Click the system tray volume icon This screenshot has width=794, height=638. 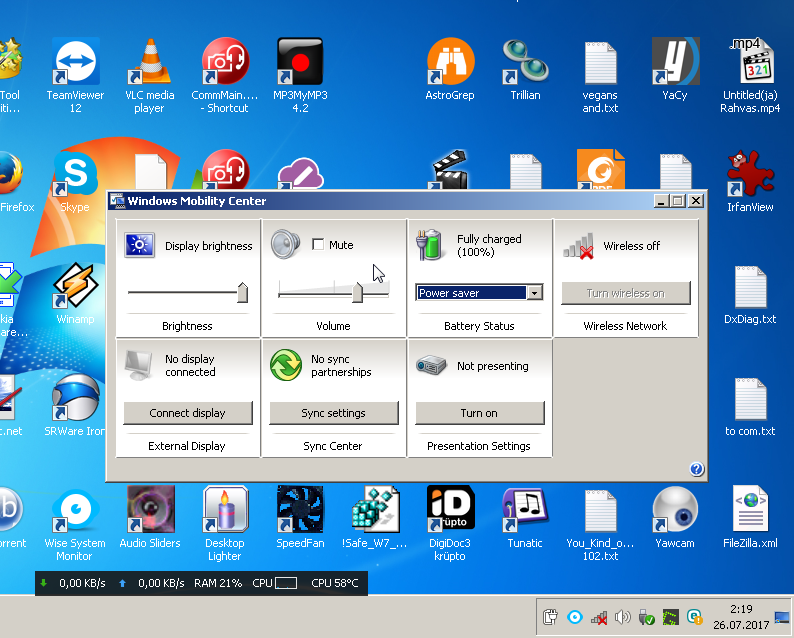coord(622,617)
